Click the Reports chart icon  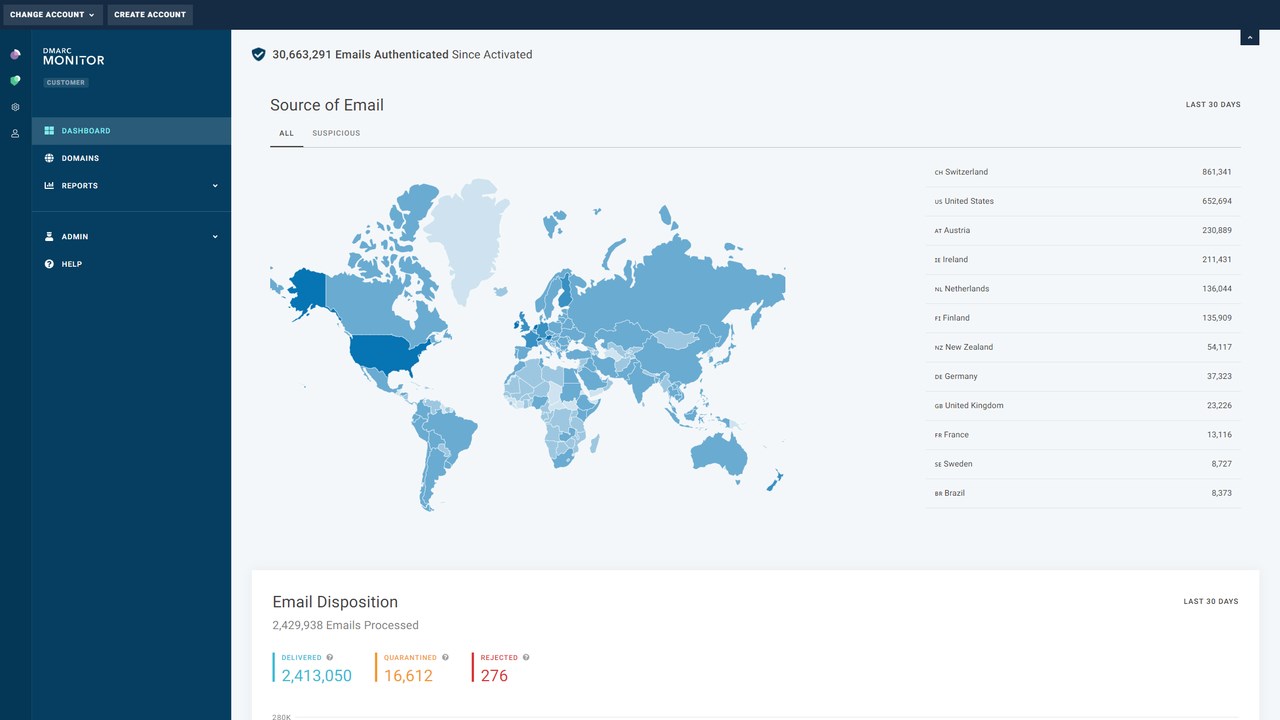pyautogui.click(x=49, y=185)
